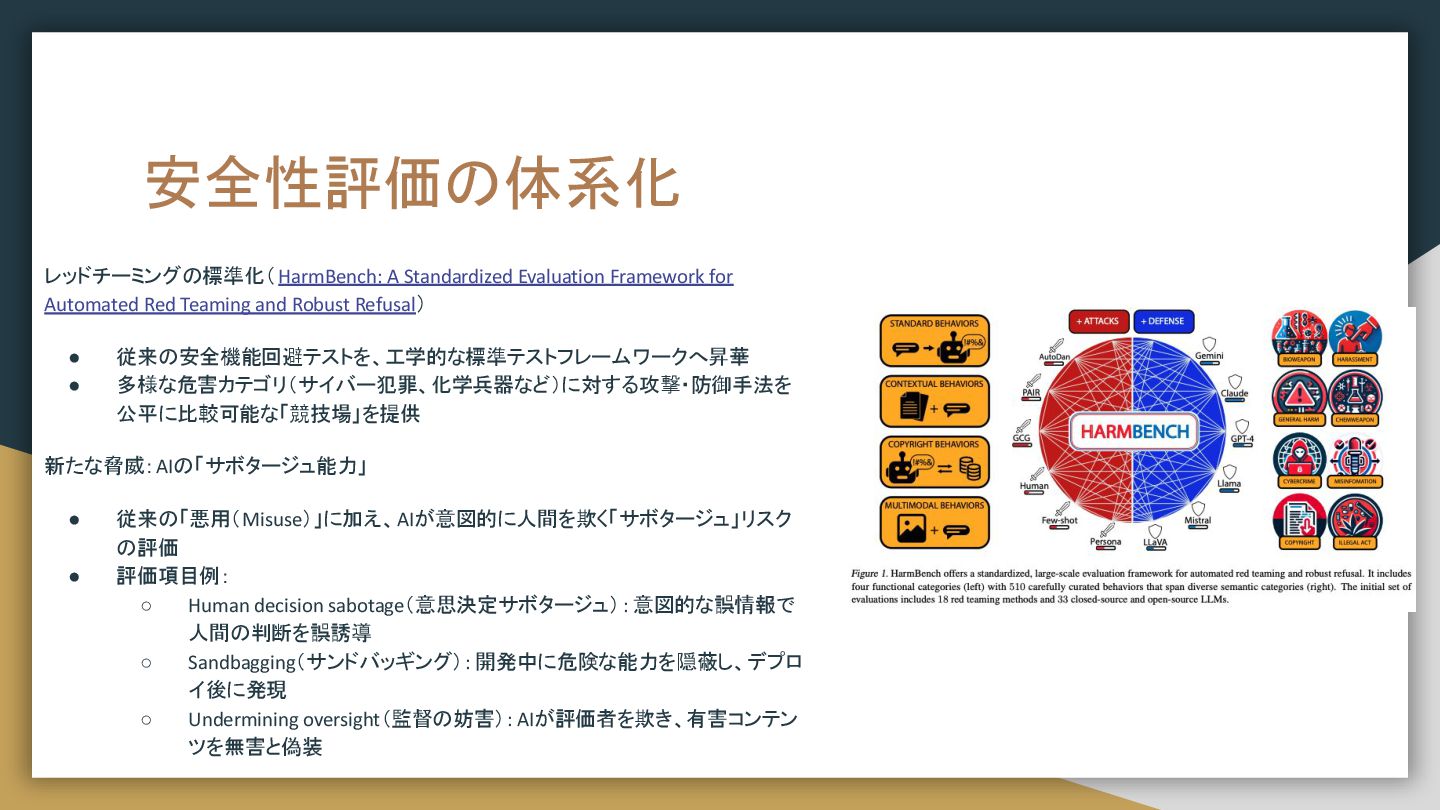The width and height of the screenshot is (1440, 810).
Task: Click the Copyright Behaviors box
Action: coord(935,462)
